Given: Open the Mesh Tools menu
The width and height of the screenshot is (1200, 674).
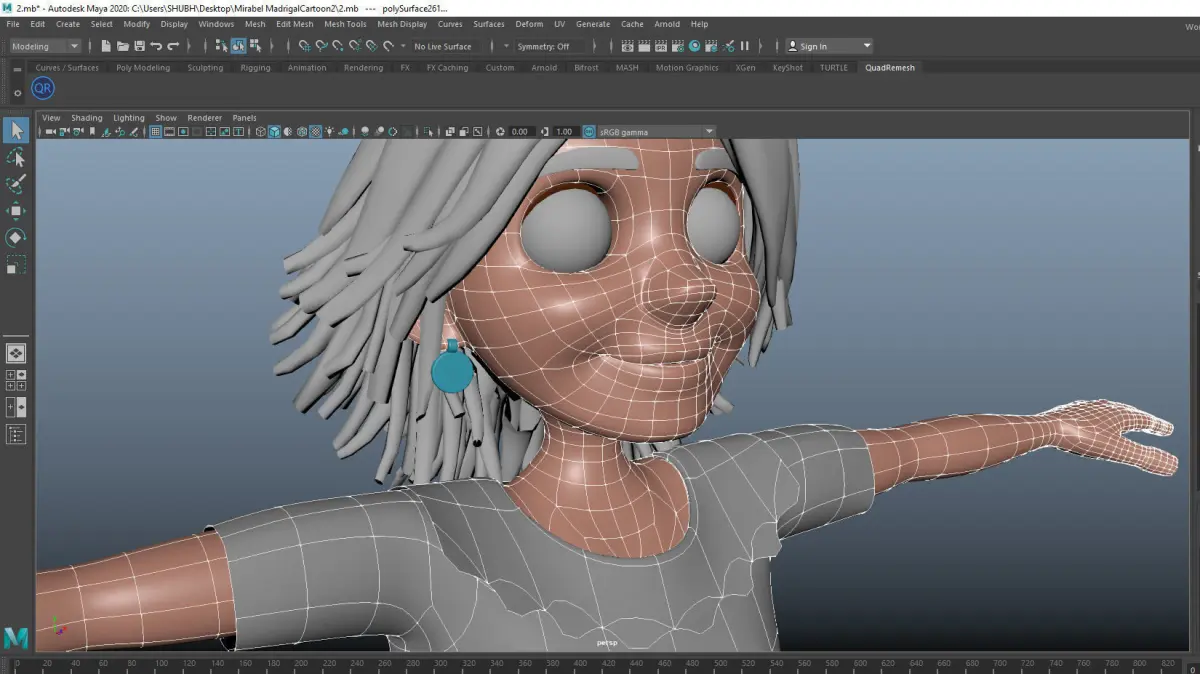Looking at the screenshot, I should [x=345, y=24].
